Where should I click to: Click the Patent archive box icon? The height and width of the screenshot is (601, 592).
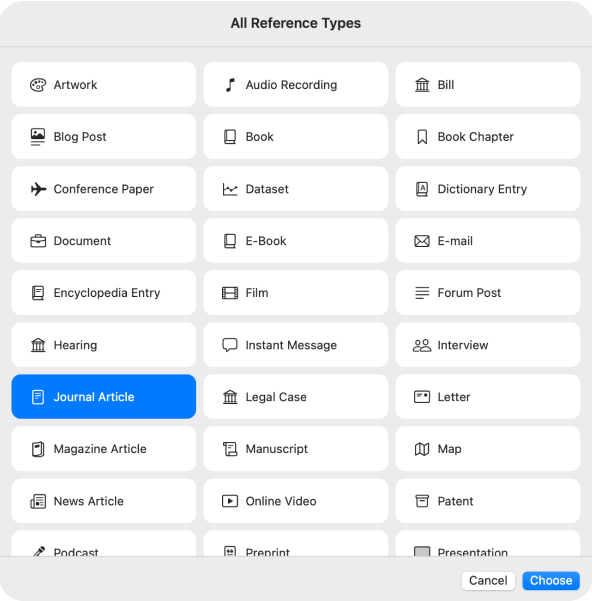[x=422, y=501]
